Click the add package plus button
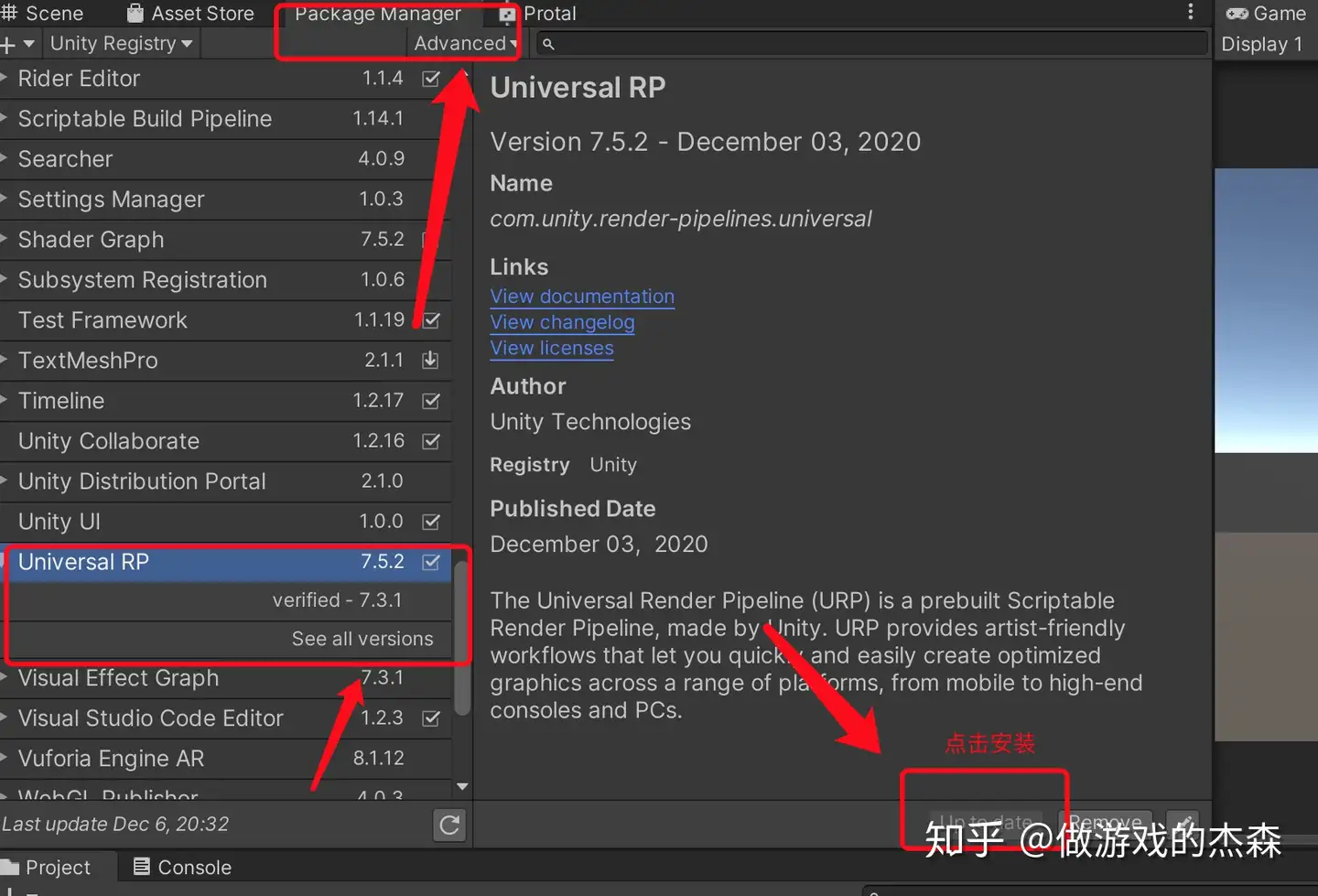Screen dimensions: 1318x896 (x=16, y=44)
